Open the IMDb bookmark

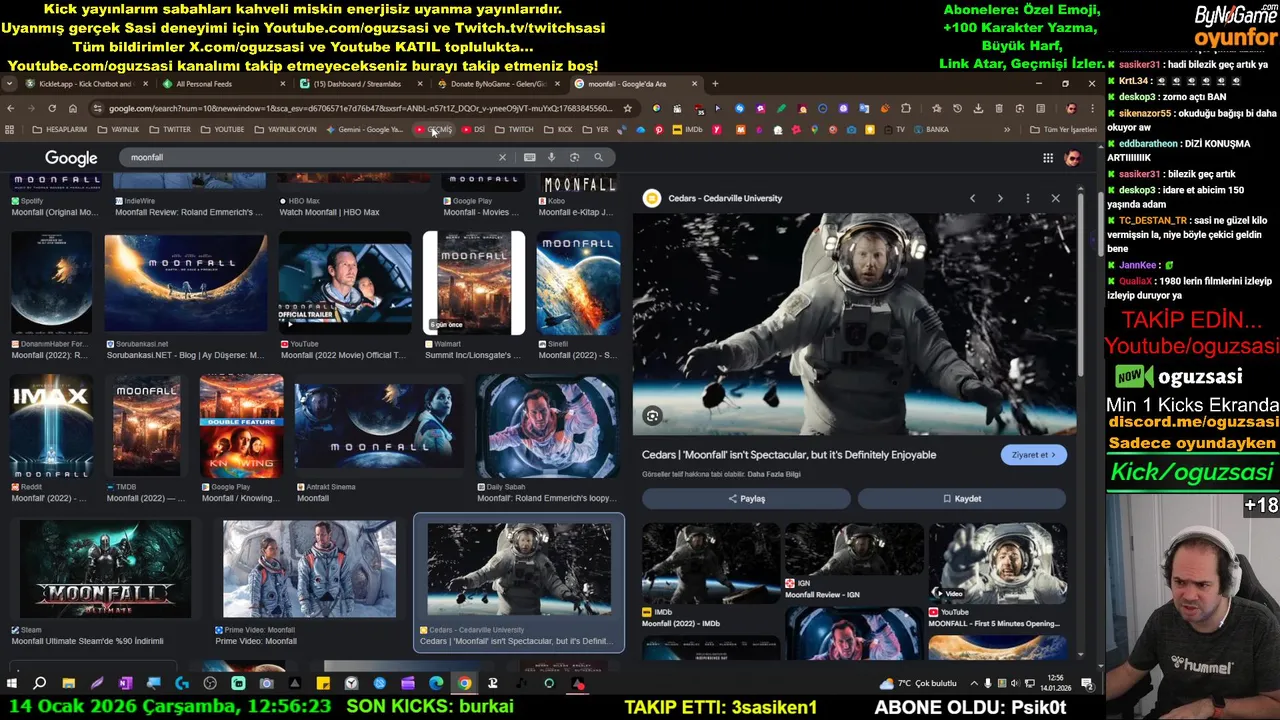(687, 129)
